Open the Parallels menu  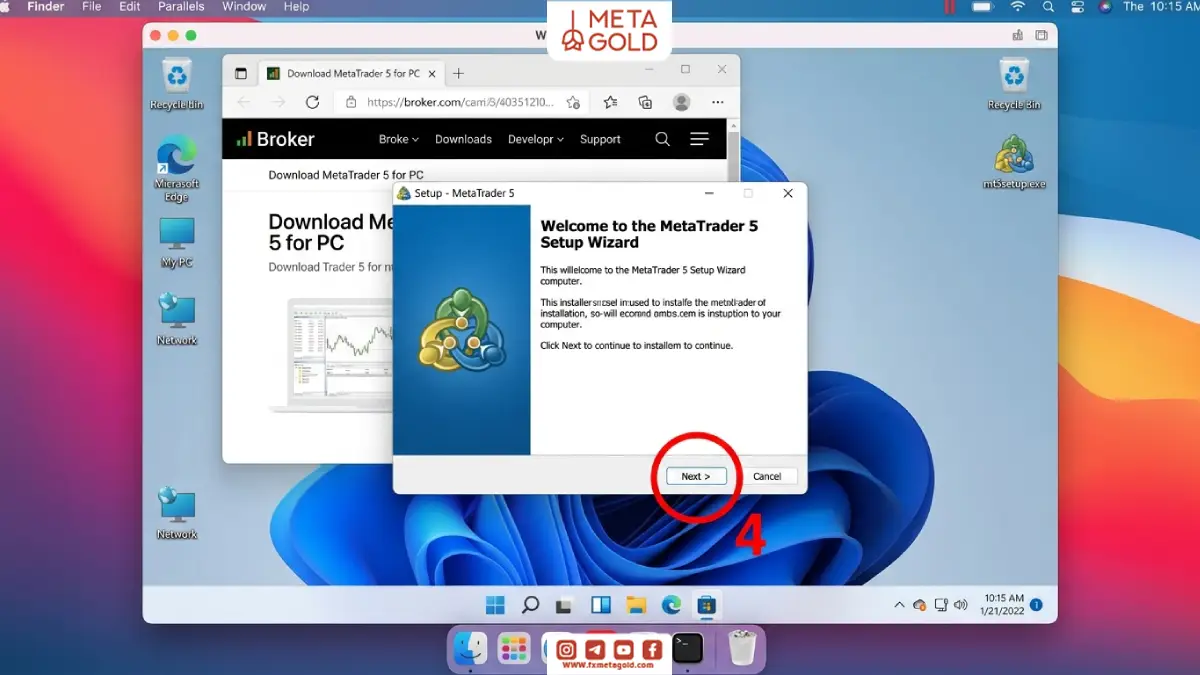pos(181,6)
